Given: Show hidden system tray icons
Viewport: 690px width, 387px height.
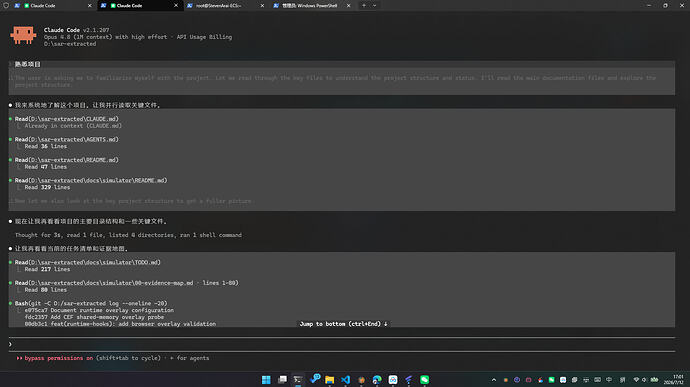Looking at the screenshot, I should tap(494, 380).
